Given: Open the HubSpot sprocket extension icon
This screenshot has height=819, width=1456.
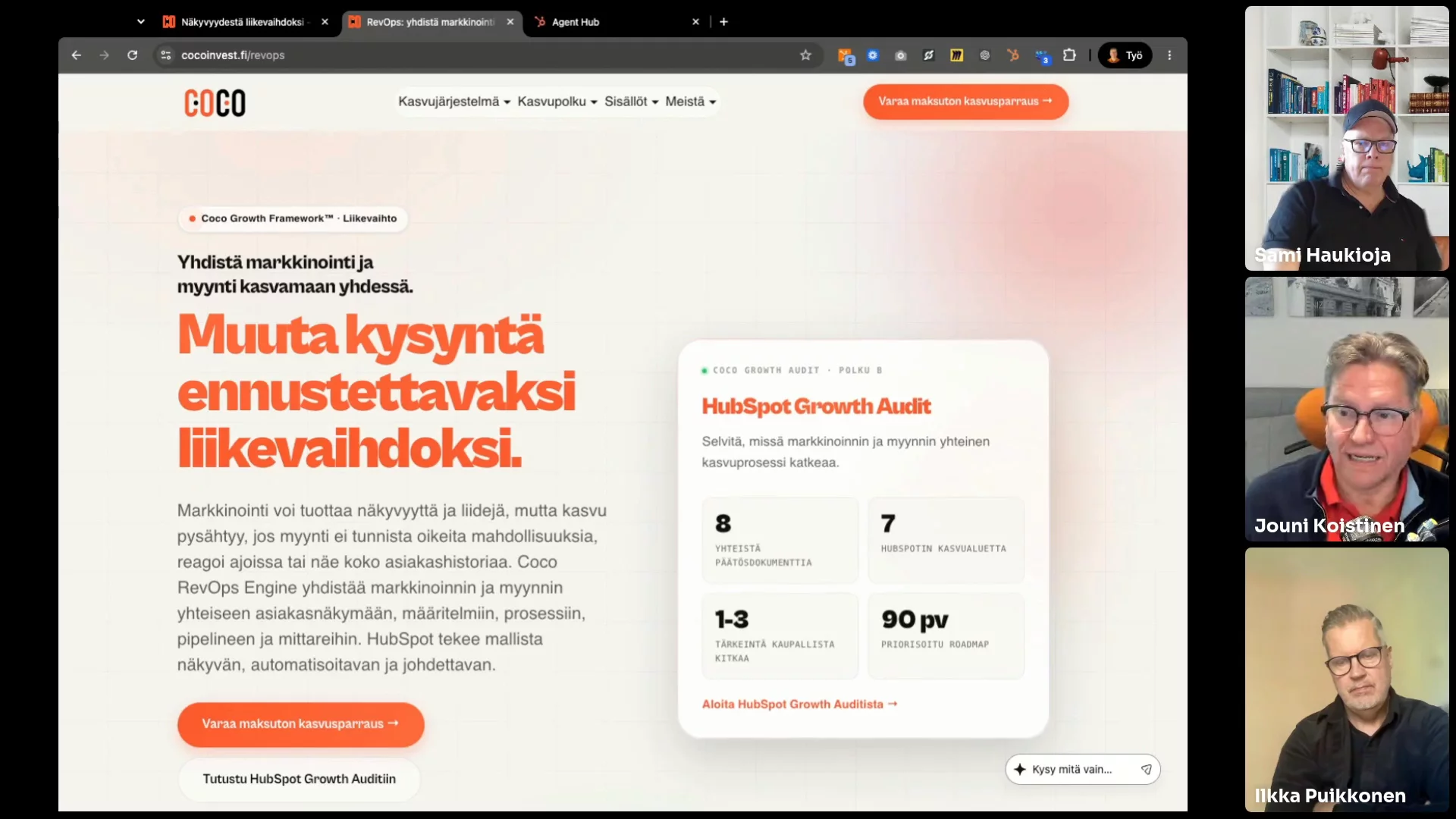Looking at the screenshot, I should 1012,55.
